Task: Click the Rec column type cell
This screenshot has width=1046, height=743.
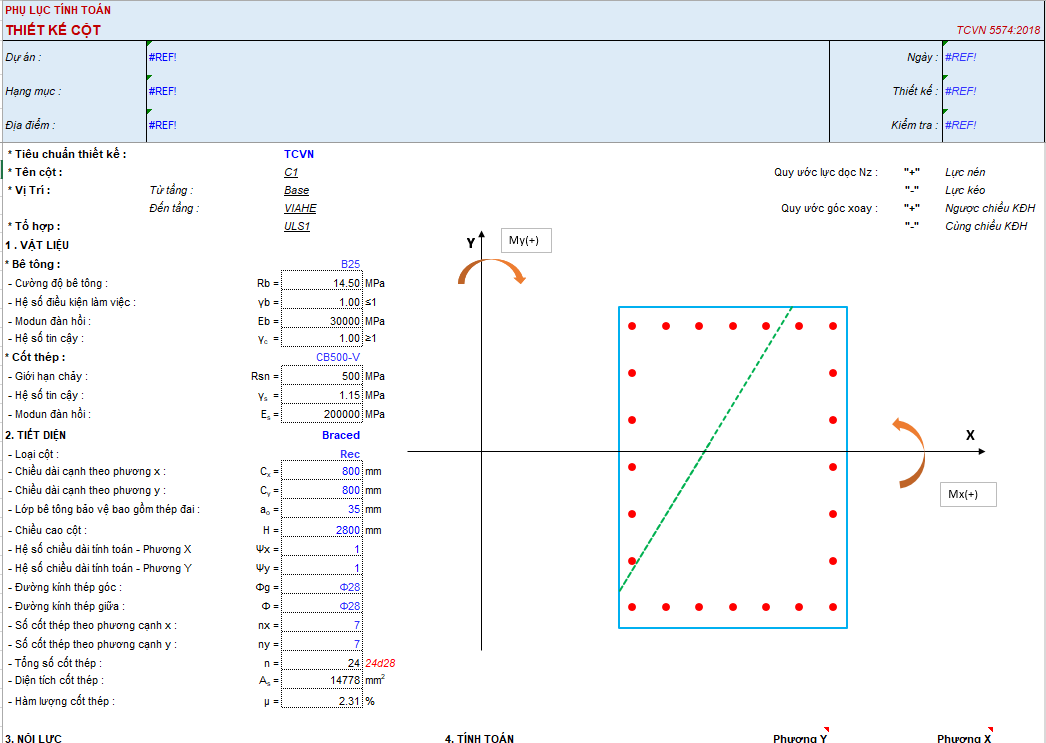Action: coord(350,454)
